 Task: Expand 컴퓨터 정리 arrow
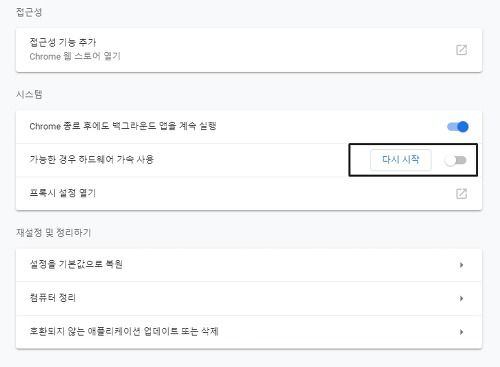[461, 298]
